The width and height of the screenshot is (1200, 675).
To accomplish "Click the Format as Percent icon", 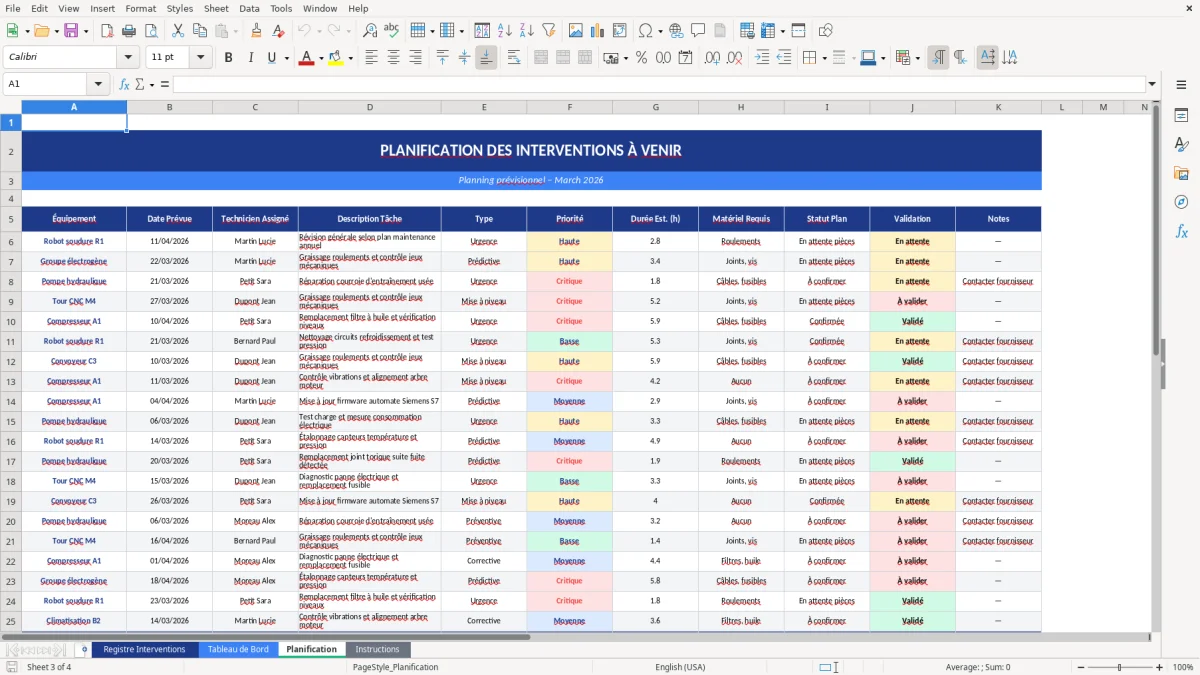I will point(641,58).
